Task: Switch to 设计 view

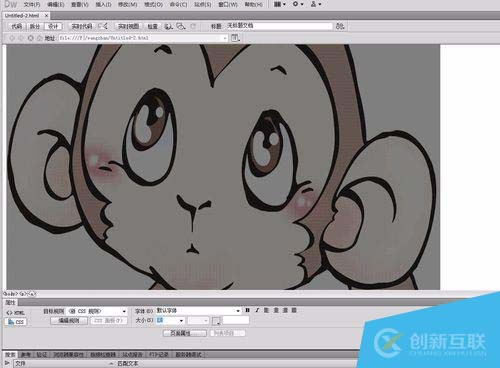Action: [x=53, y=26]
